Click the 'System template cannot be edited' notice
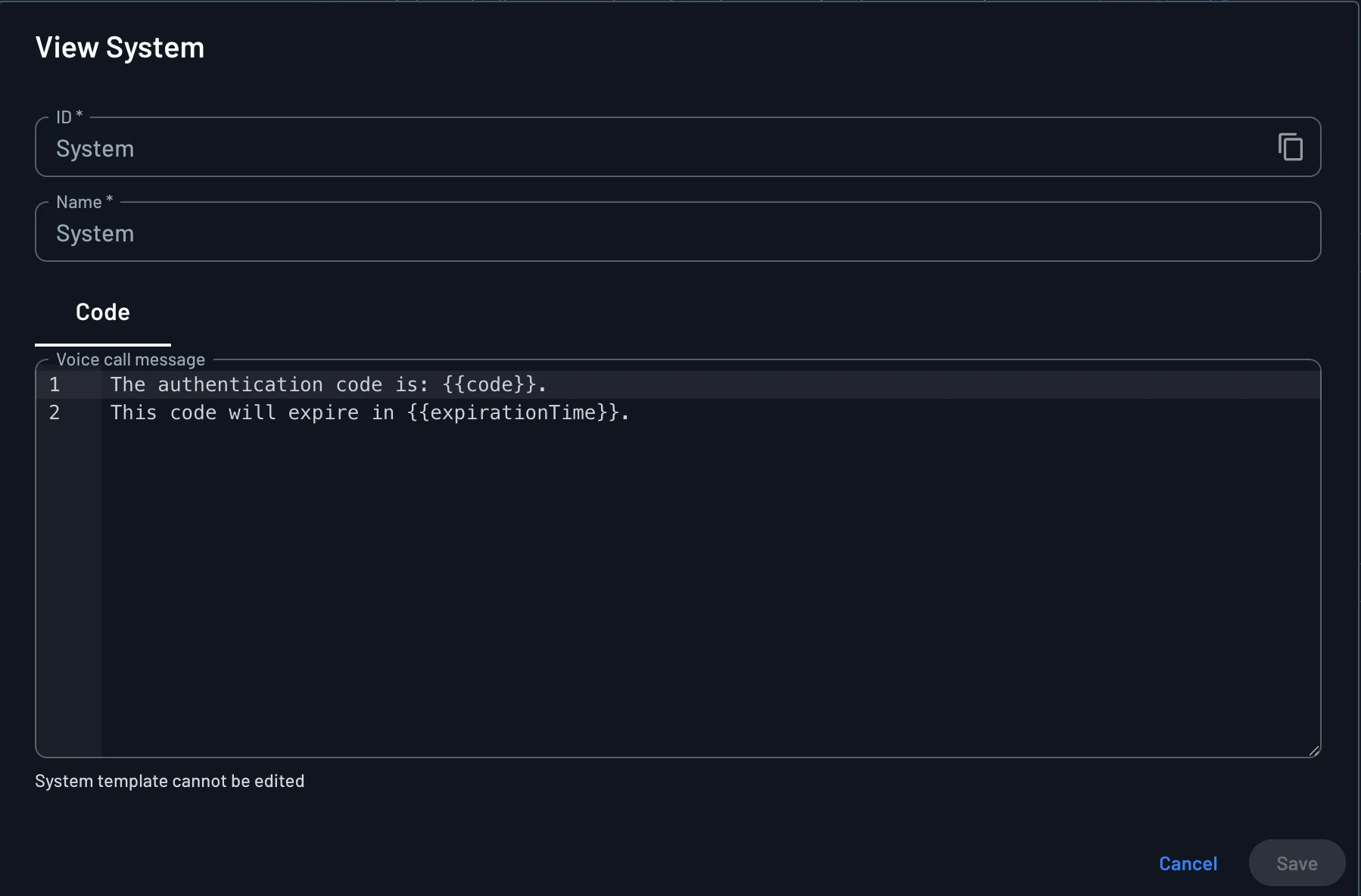Image resolution: width=1361 pixels, height=896 pixels. pyautogui.click(x=170, y=781)
